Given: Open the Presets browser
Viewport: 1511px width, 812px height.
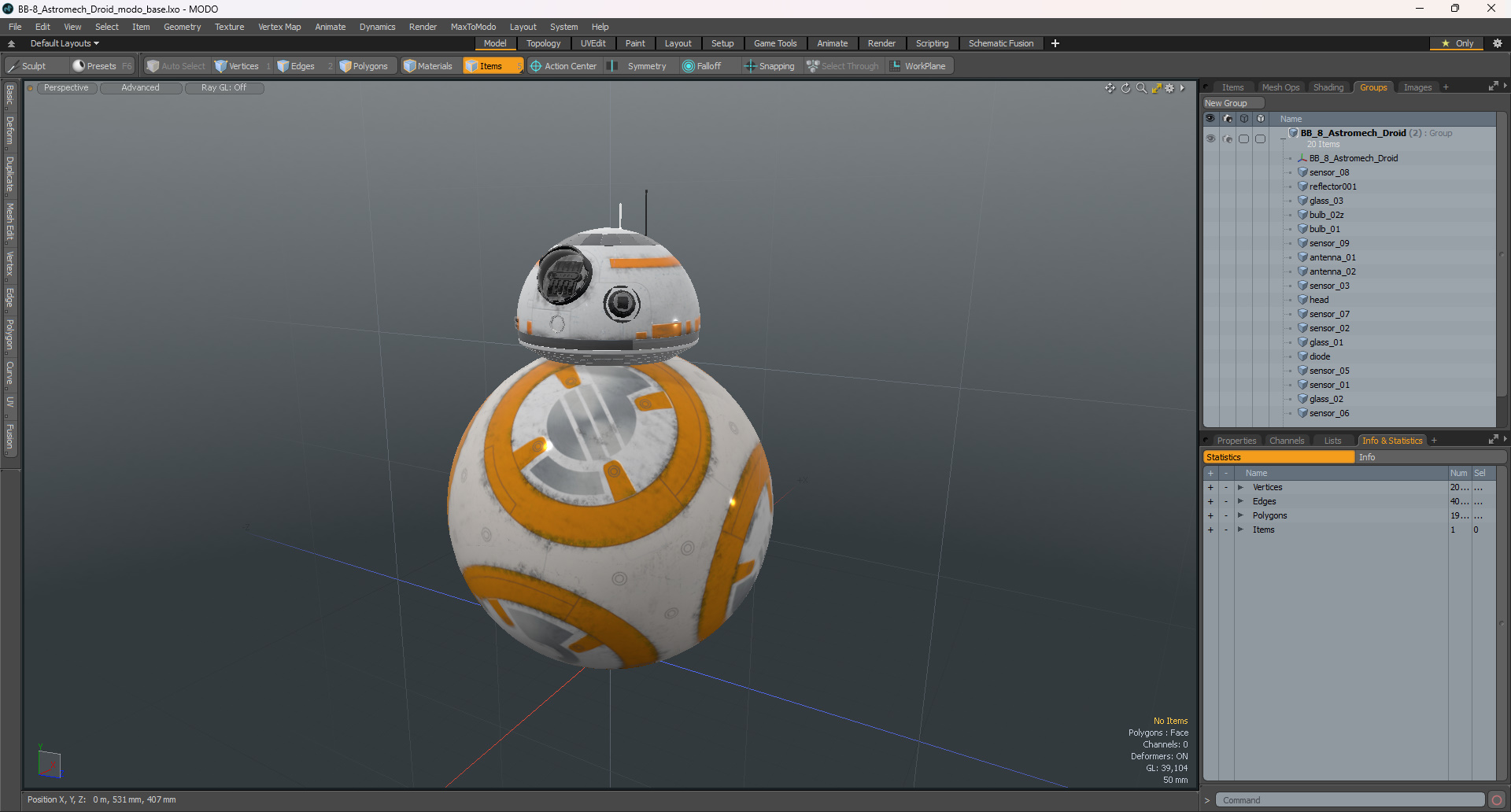Looking at the screenshot, I should pyautogui.click(x=102, y=66).
